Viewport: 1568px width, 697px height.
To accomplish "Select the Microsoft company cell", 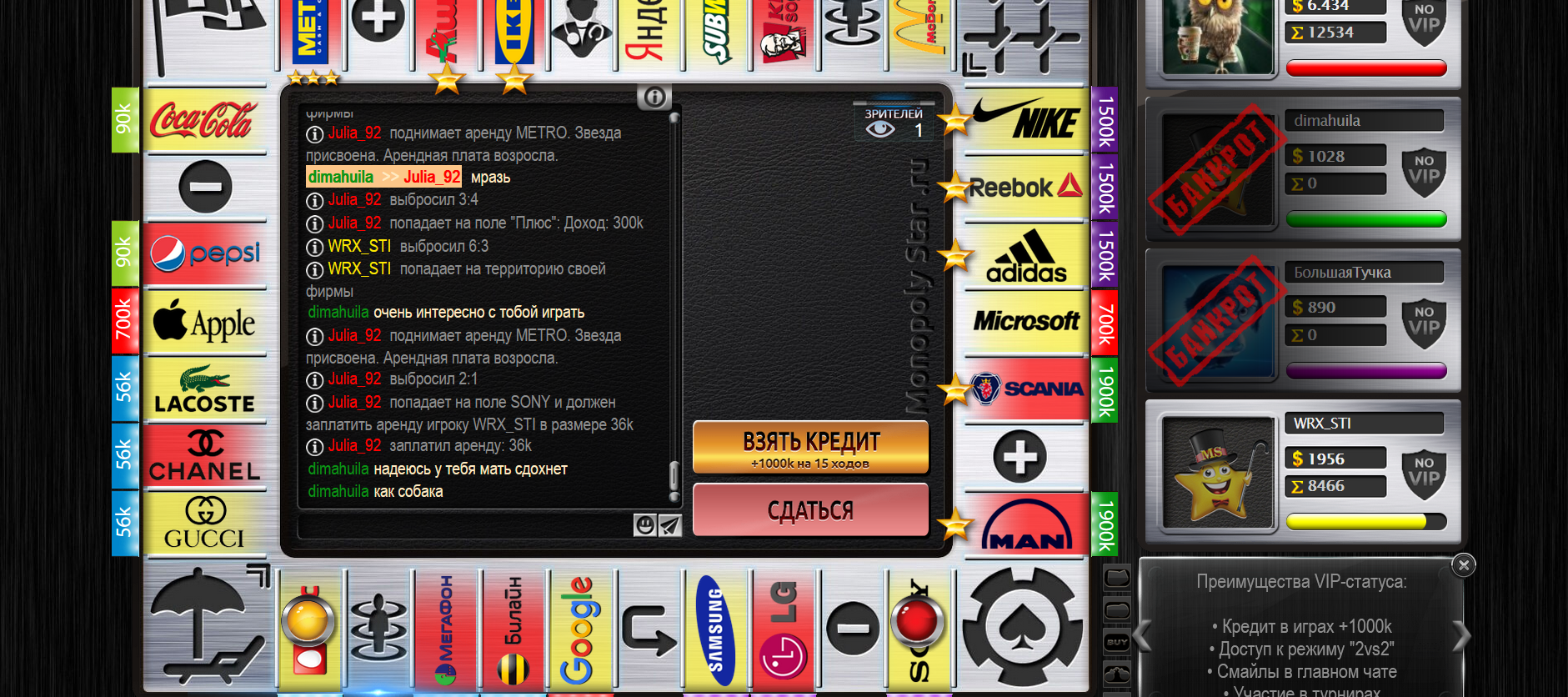I will pos(1026,323).
